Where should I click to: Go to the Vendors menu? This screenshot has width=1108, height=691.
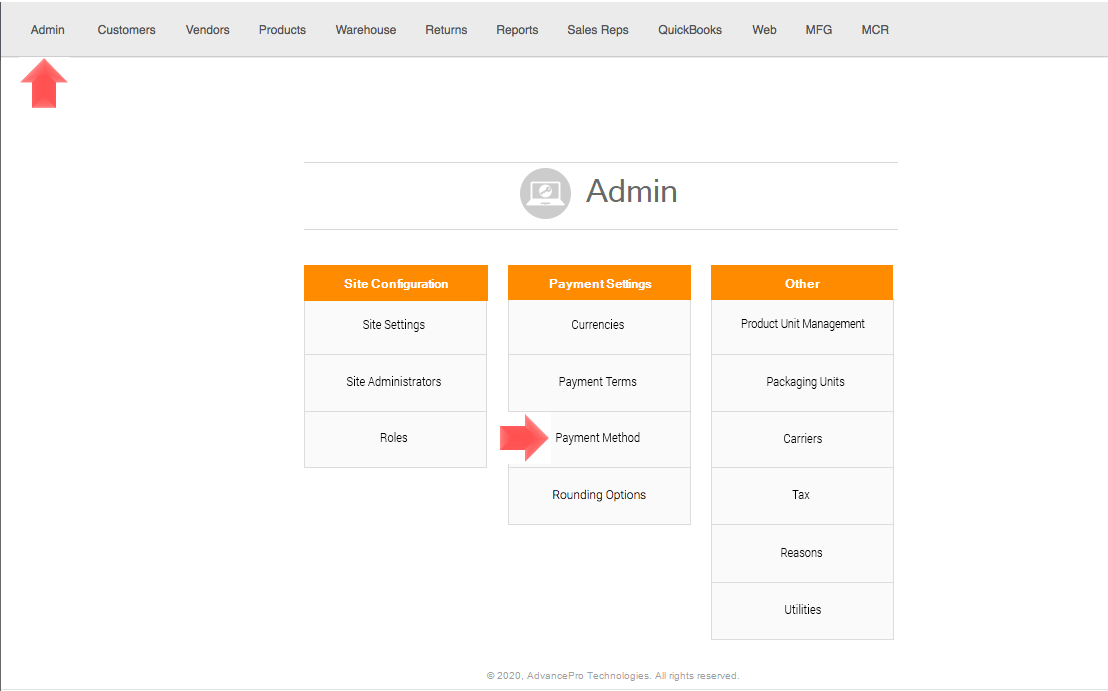point(207,30)
